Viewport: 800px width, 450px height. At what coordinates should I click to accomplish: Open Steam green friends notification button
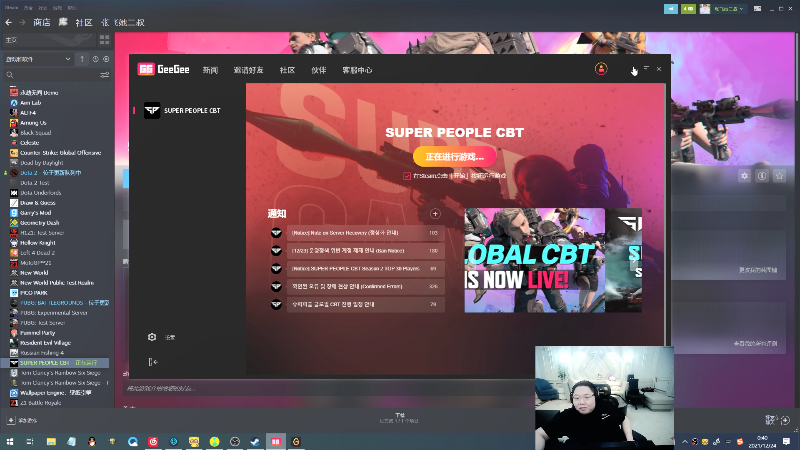pos(688,9)
